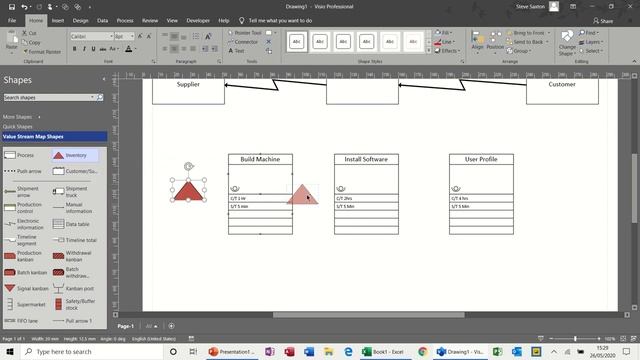The width and height of the screenshot is (640, 360).
Task: Open Fill color dropdown
Action: point(443,32)
